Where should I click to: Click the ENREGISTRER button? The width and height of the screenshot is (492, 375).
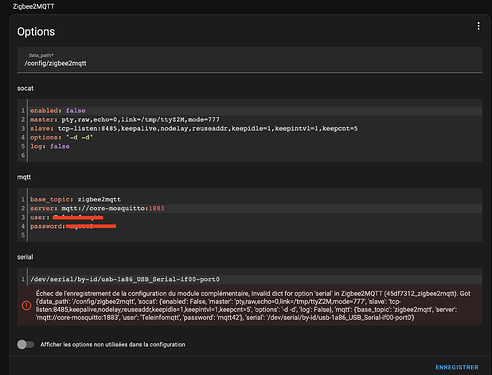[457, 367]
